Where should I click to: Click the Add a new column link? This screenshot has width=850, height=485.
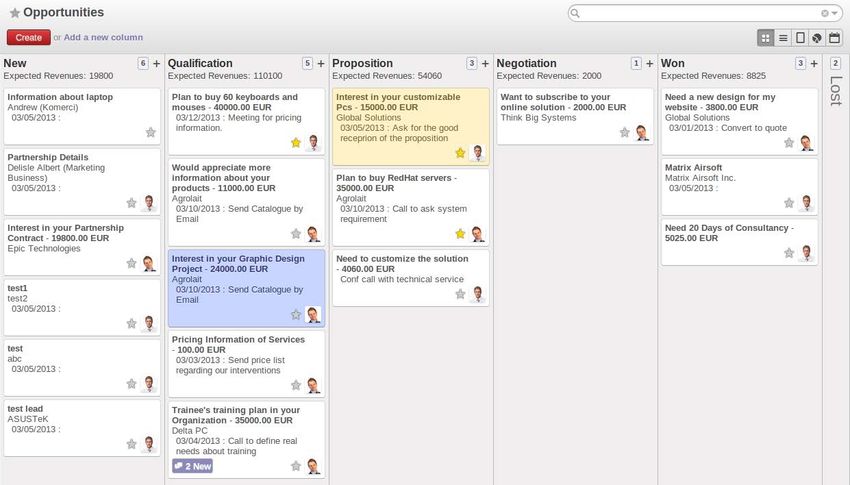click(x=103, y=37)
